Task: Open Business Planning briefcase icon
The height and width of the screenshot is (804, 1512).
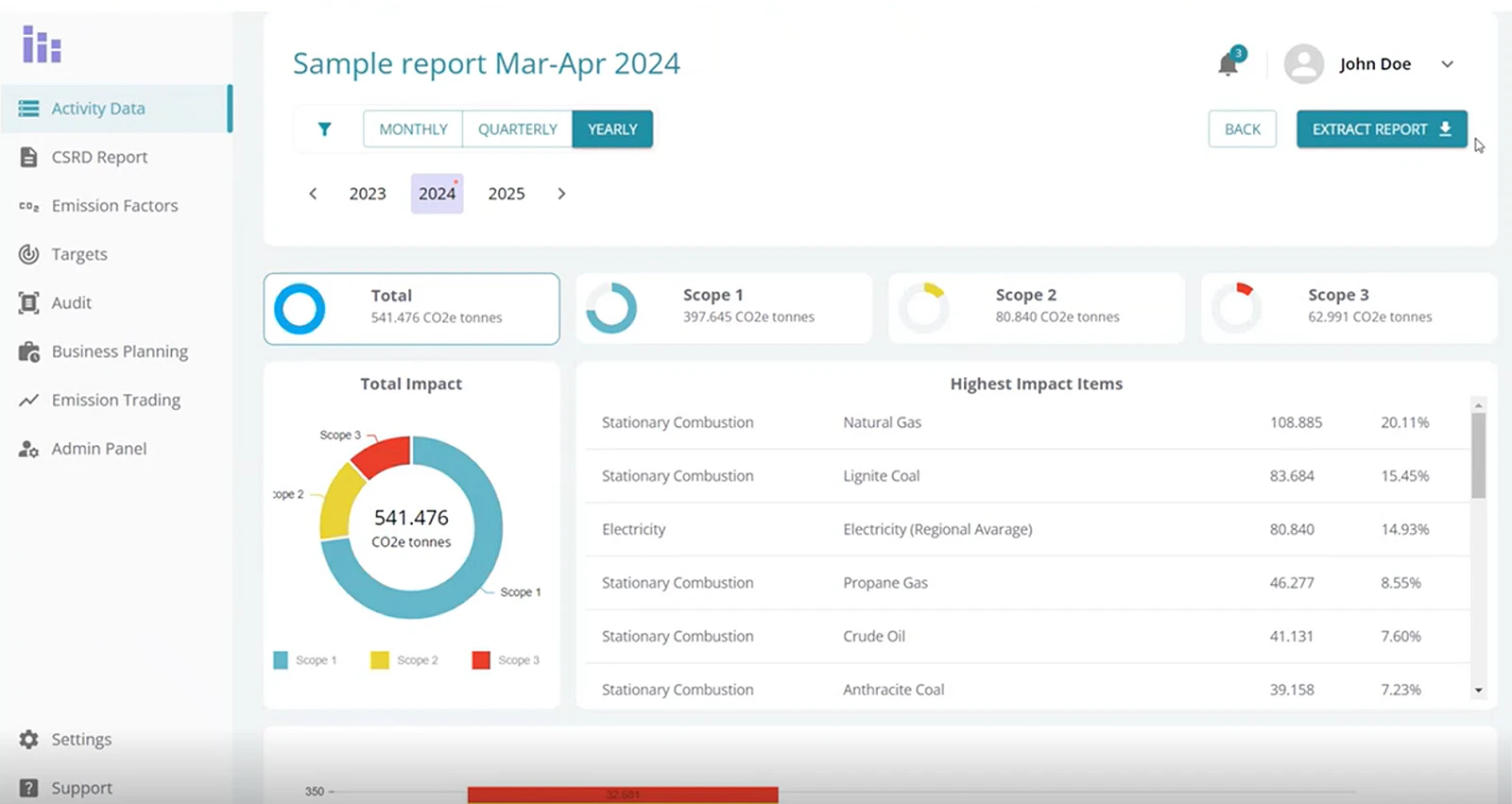Action: click(28, 352)
